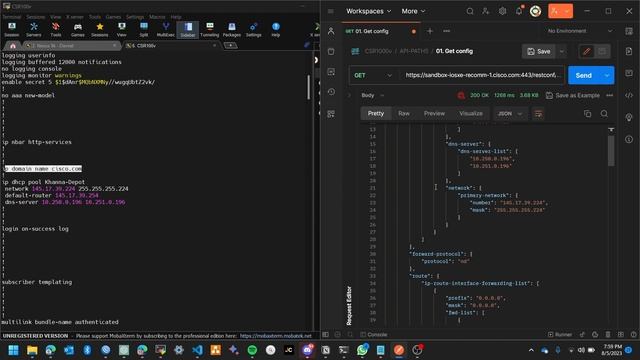Image resolution: width=640 pixels, height=360 pixels.
Task: Open the Settings toolbar icon in MobaXterm
Action: [x=253, y=30]
